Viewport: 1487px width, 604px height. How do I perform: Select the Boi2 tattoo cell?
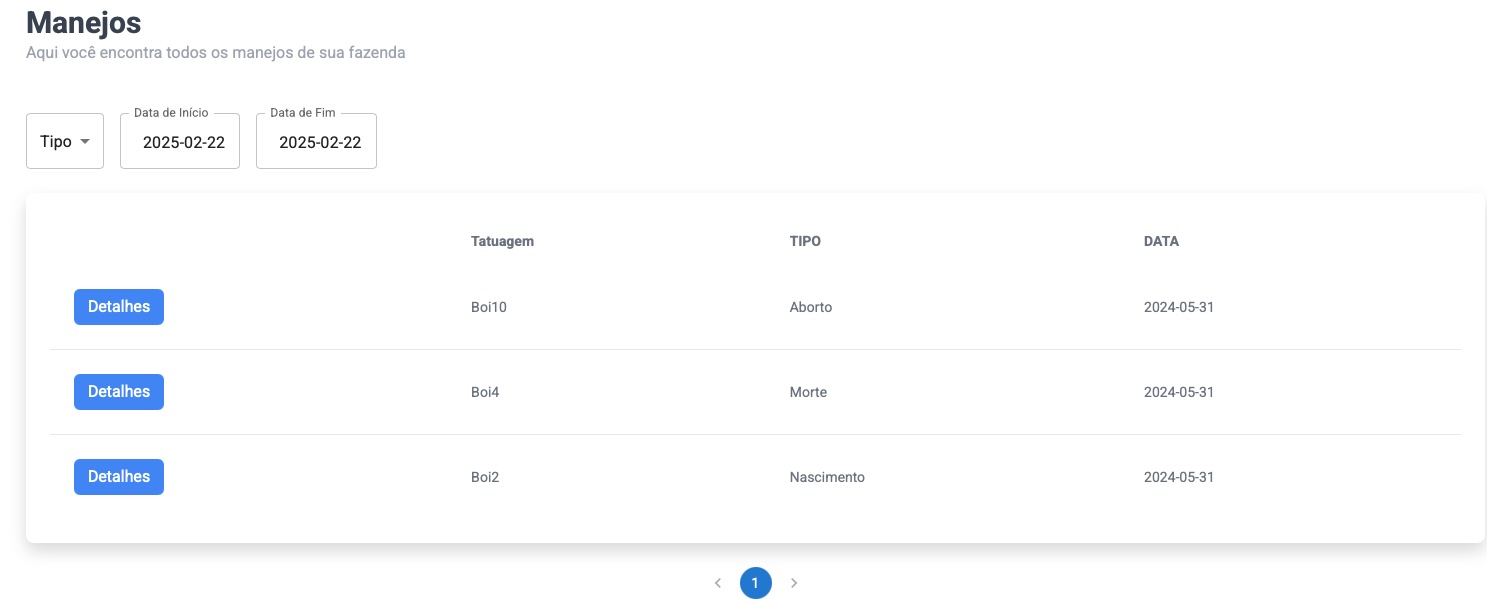pyautogui.click(x=485, y=477)
